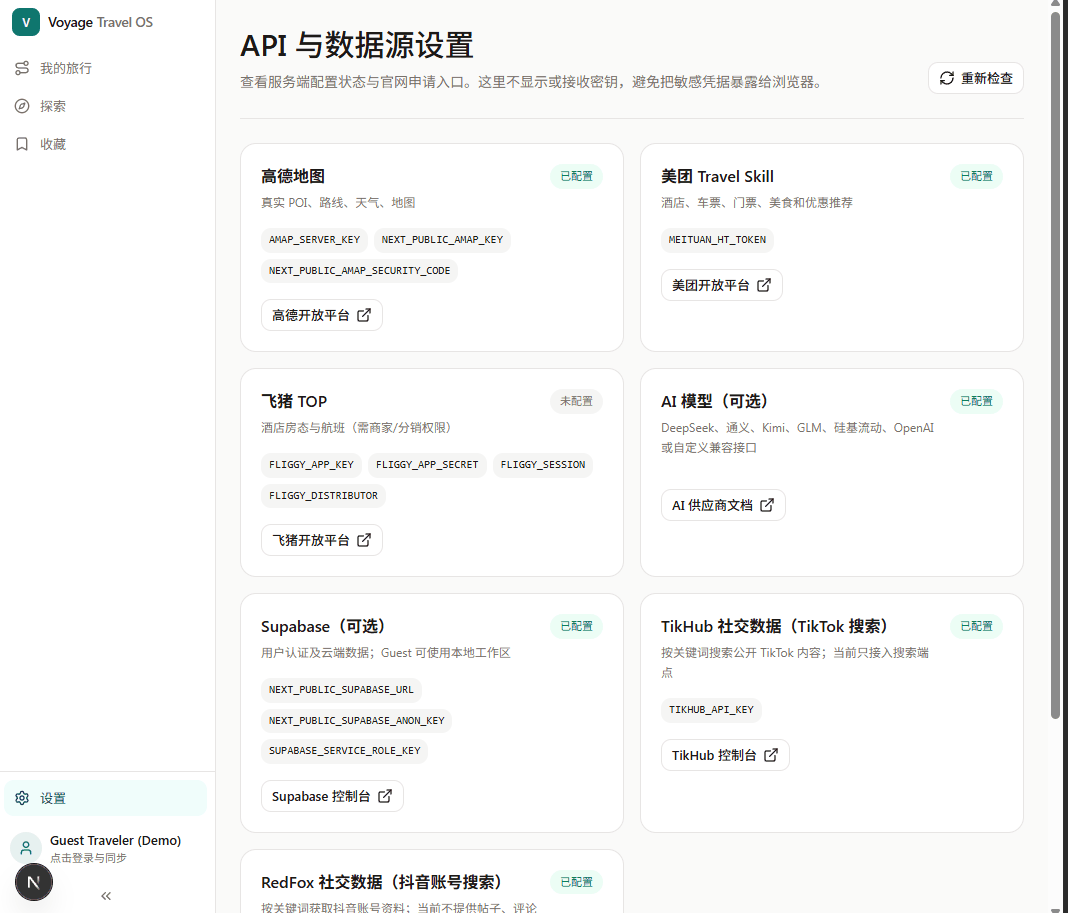Viewport: 1068px width, 913px height.
Task: Click the Voyage Travel OS logo icon
Action: 26,22
